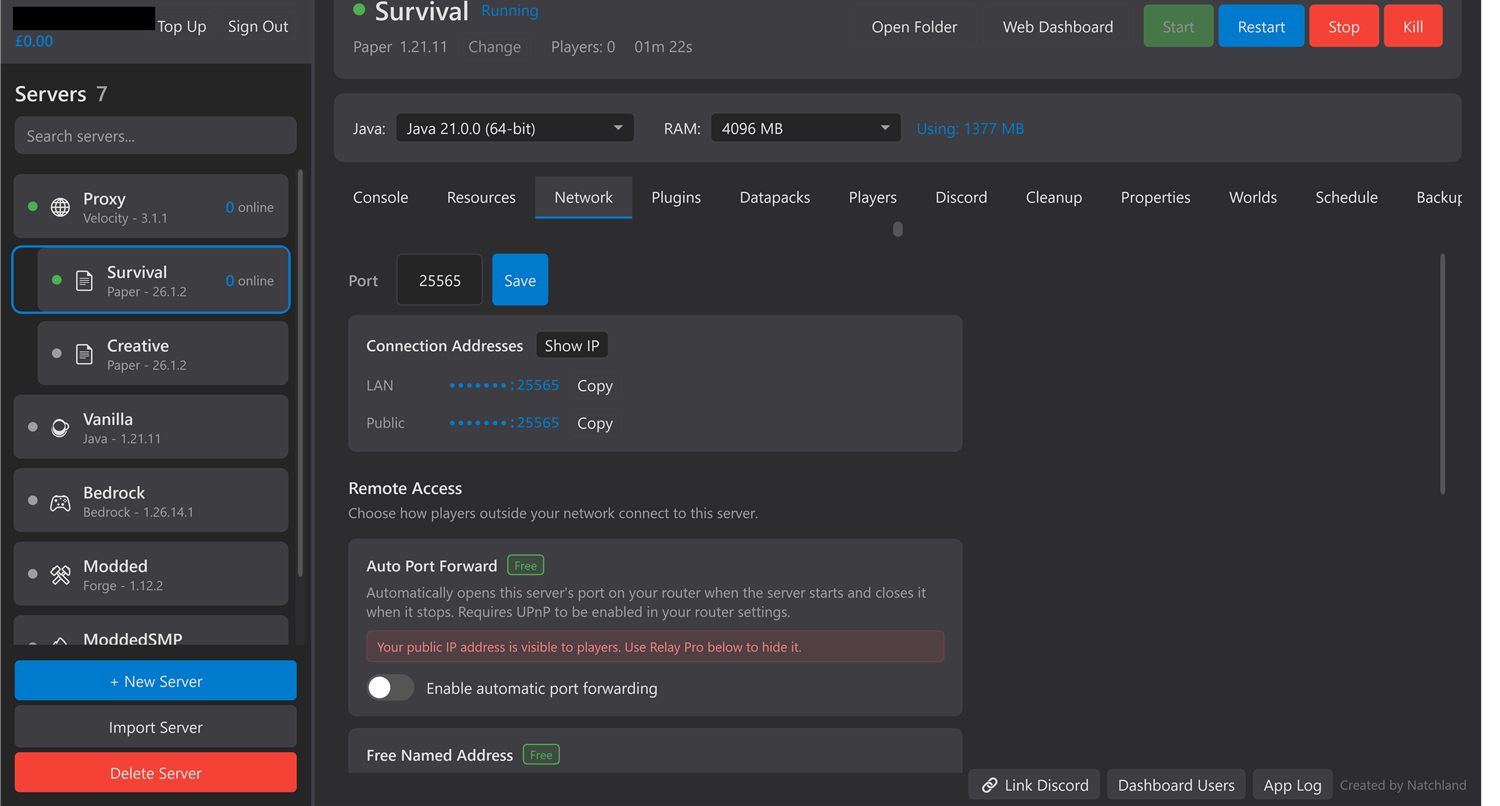Image resolution: width=1500 pixels, height=806 pixels.
Task: Restart the Survival server
Action: coord(1261,26)
